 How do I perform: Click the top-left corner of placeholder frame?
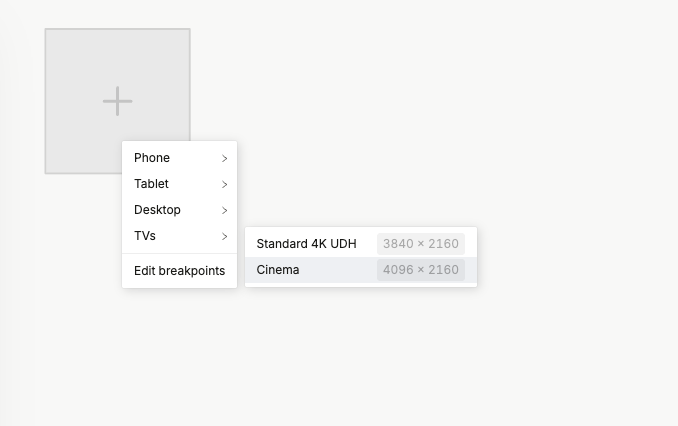47,31
